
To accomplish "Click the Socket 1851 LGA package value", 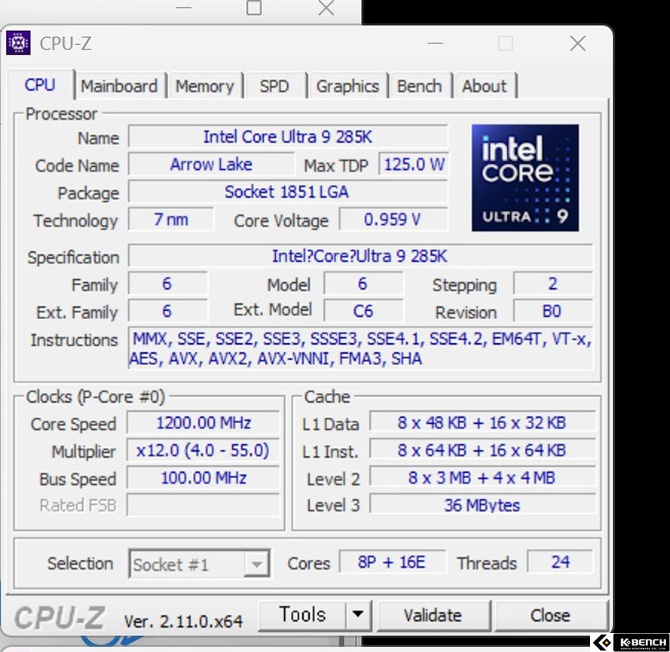I will pos(288,192).
